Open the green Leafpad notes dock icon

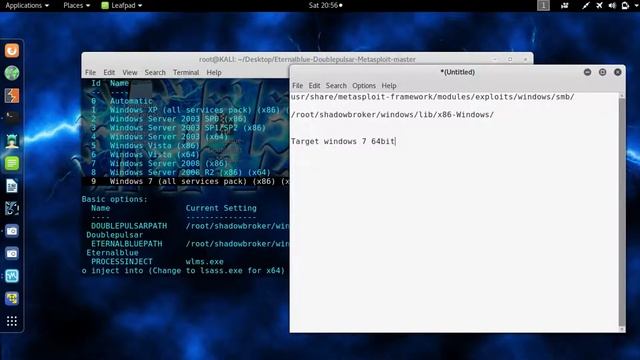click(x=12, y=163)
